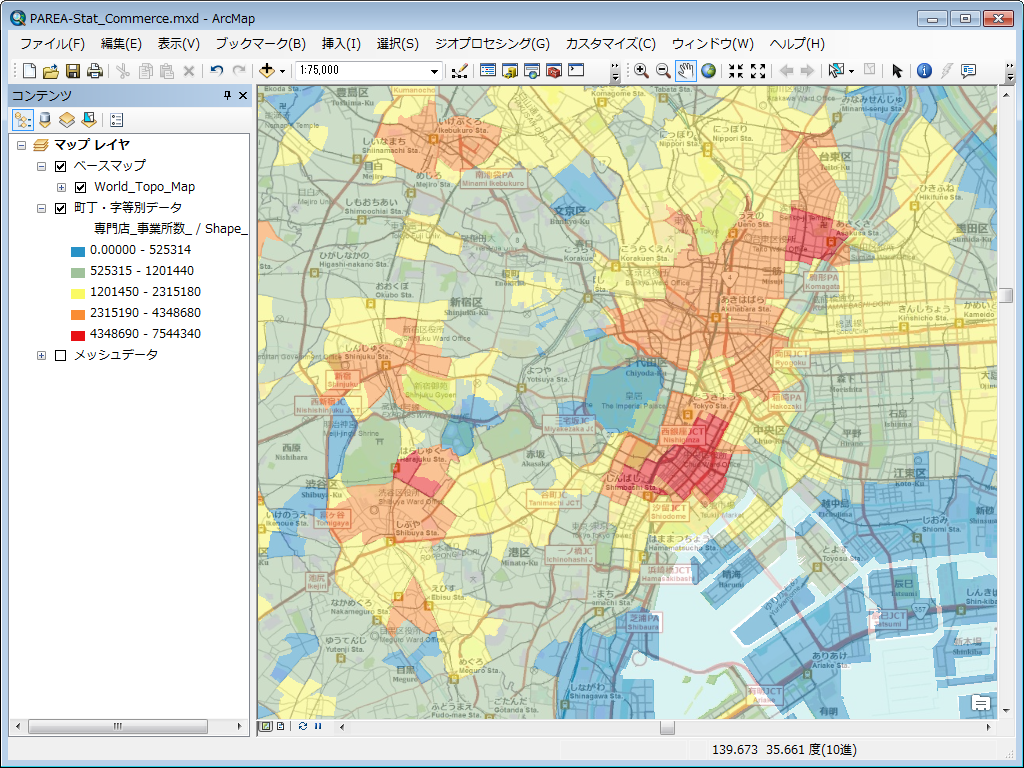Zoom to full extent with the globe icon
1024x768 pixels.
[x=708, y=71]
